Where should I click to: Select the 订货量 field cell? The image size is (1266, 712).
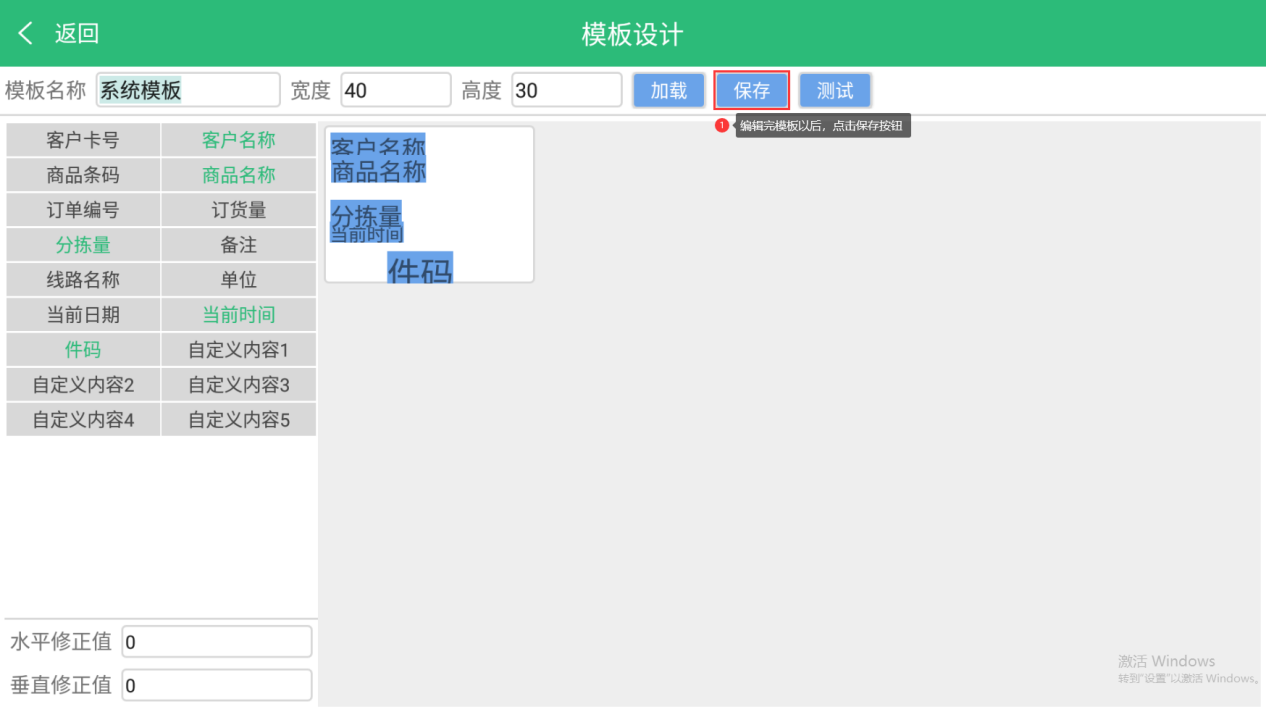point(238,211)
